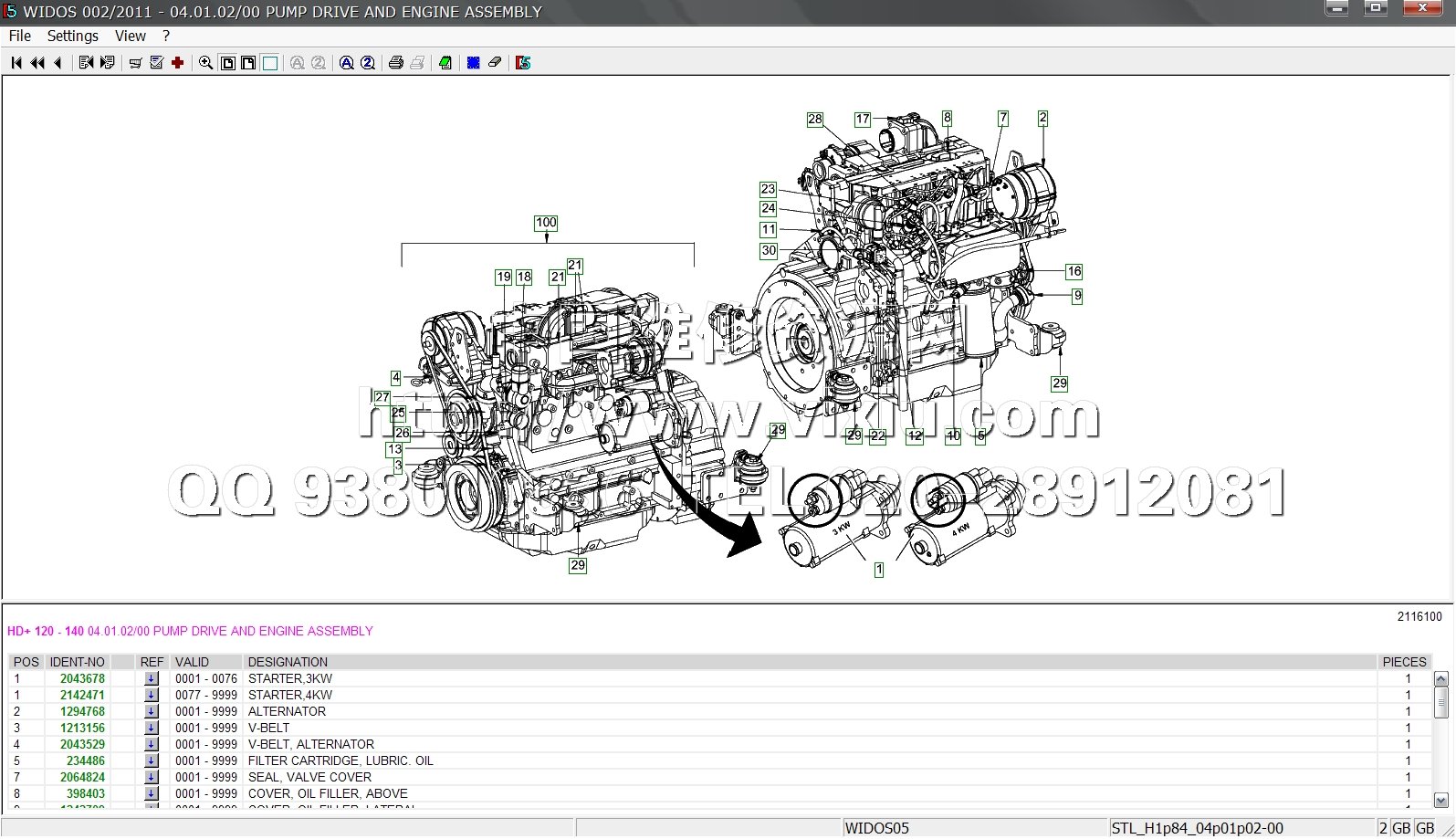Click ident number 2043678 link

[82, 679]
